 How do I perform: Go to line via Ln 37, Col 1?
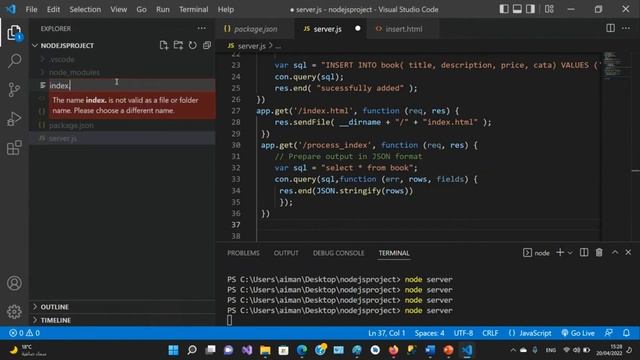point(387,333)
